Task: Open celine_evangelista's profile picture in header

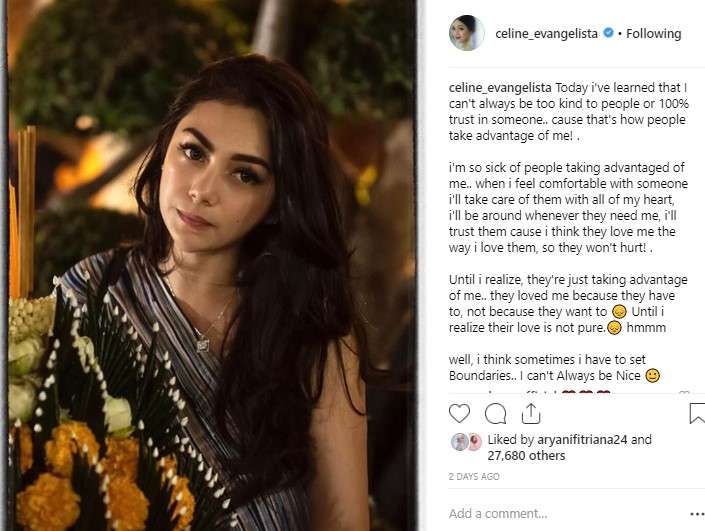Action: [467, 33]
